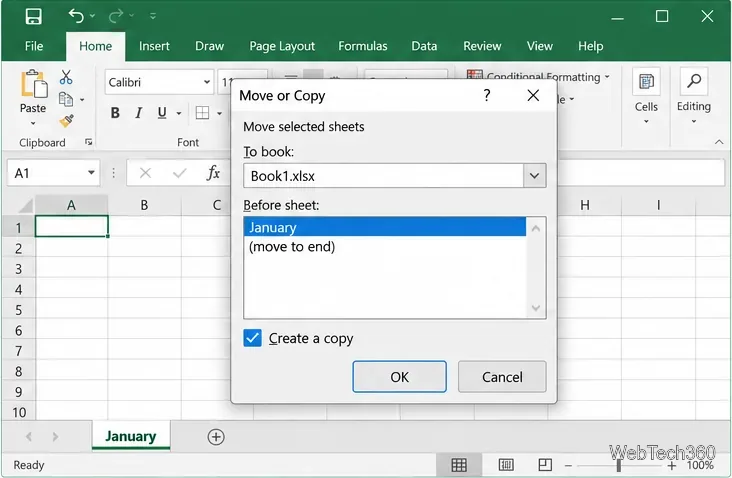Click the list scroll up arrow

[x=536, y=228]
